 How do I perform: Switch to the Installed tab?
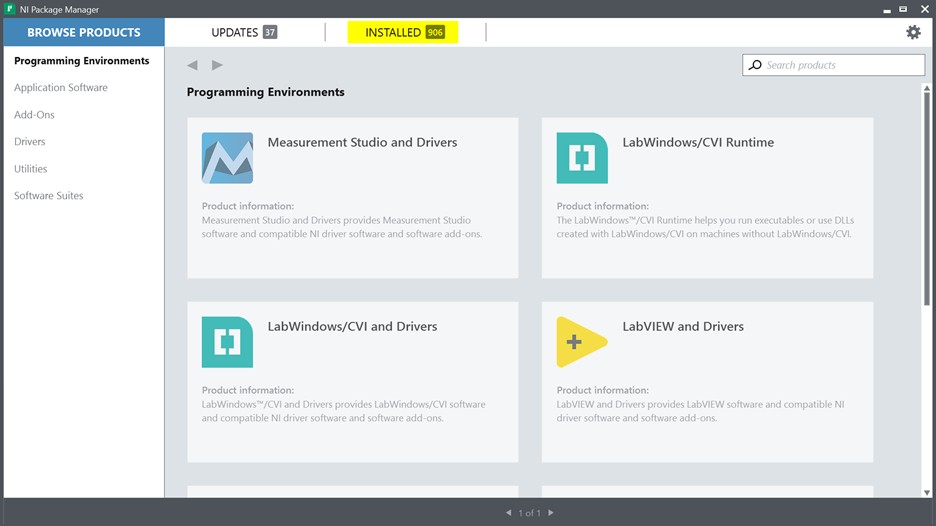pos(403,32)
